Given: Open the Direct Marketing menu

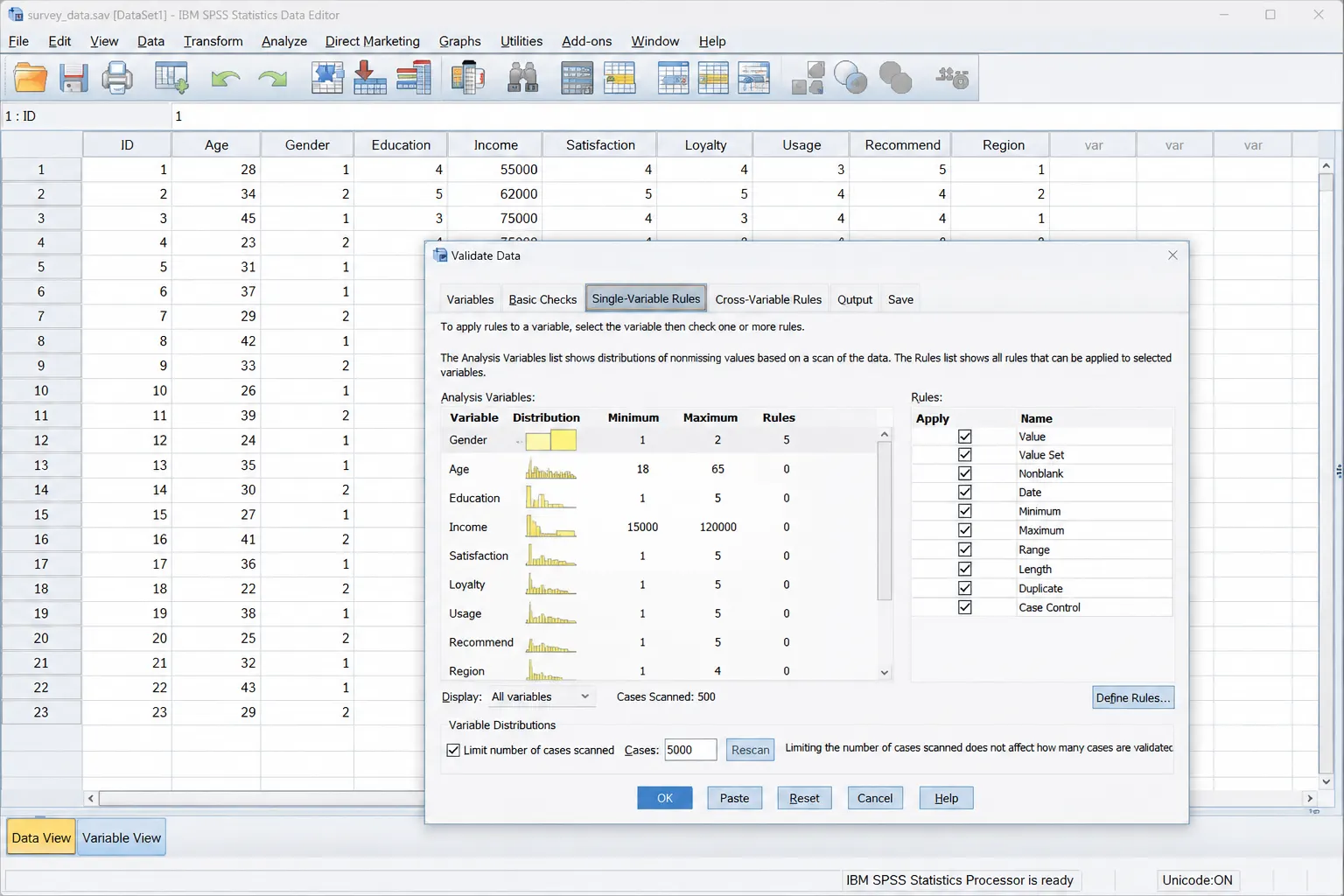Looking at the screenshot, I should click(x=373, y=41).
